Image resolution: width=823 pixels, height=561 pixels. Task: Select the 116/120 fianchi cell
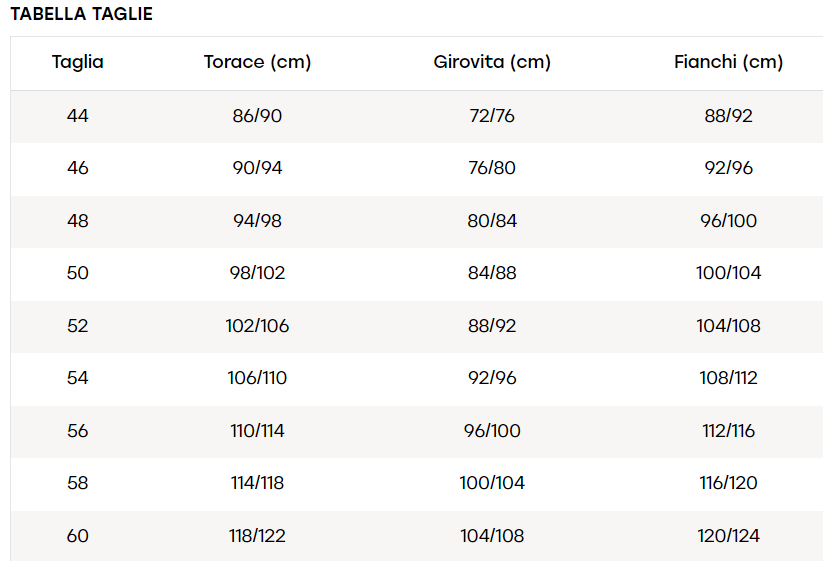coord(729,483)
